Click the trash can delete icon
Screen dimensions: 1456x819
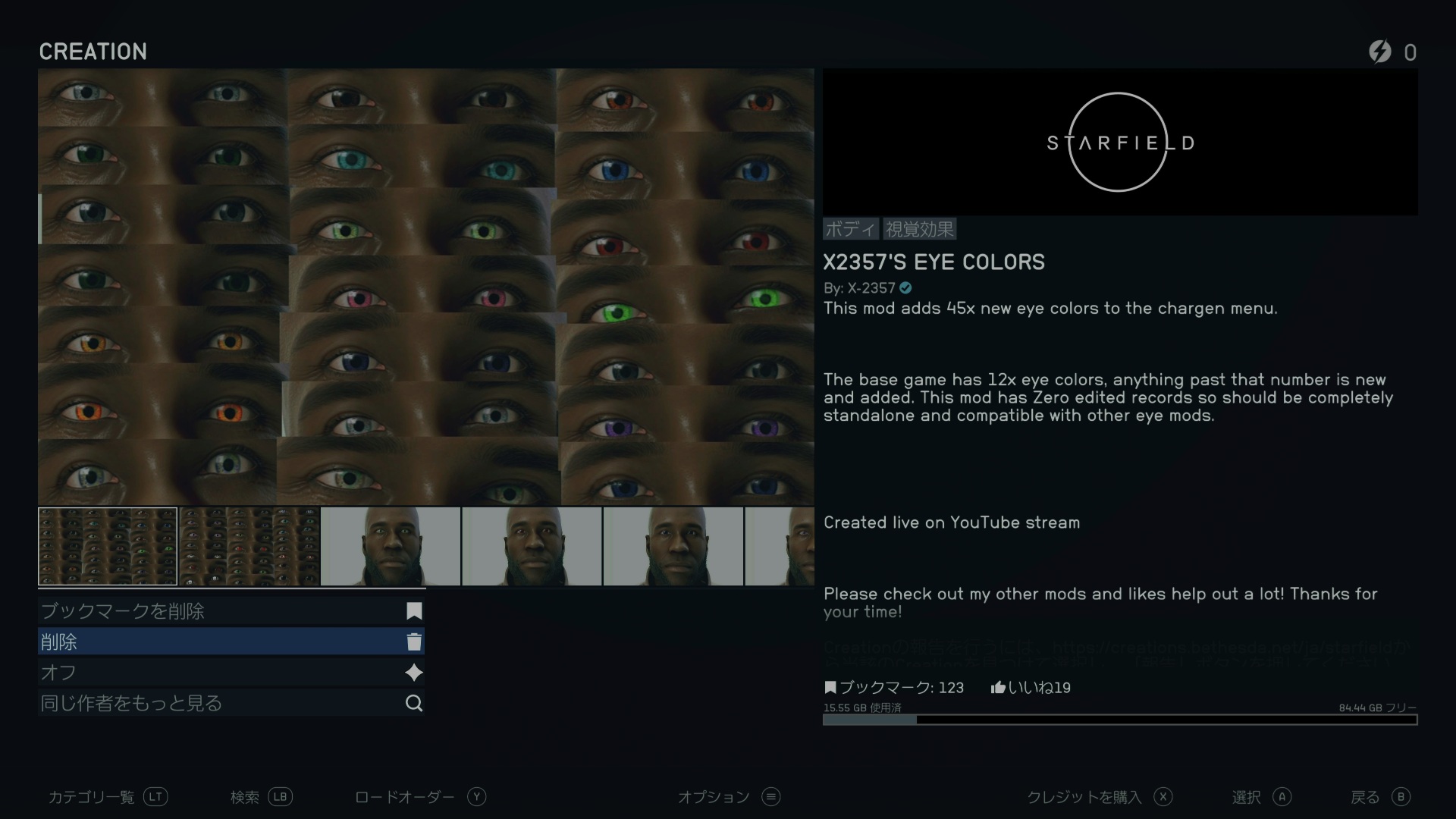pyautogui.click(x=414, y=642)
